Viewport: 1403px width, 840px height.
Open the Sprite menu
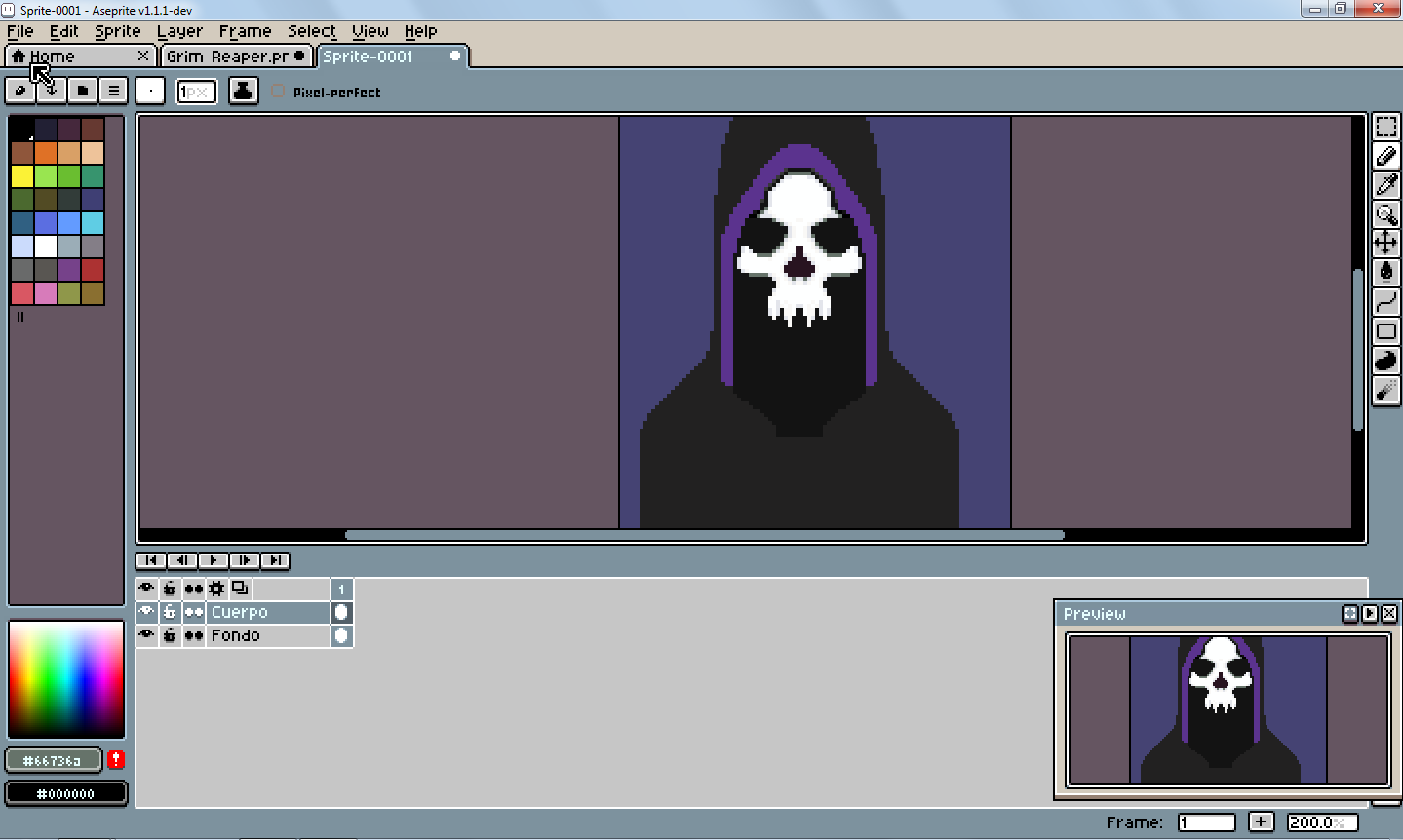pos(118,31)
